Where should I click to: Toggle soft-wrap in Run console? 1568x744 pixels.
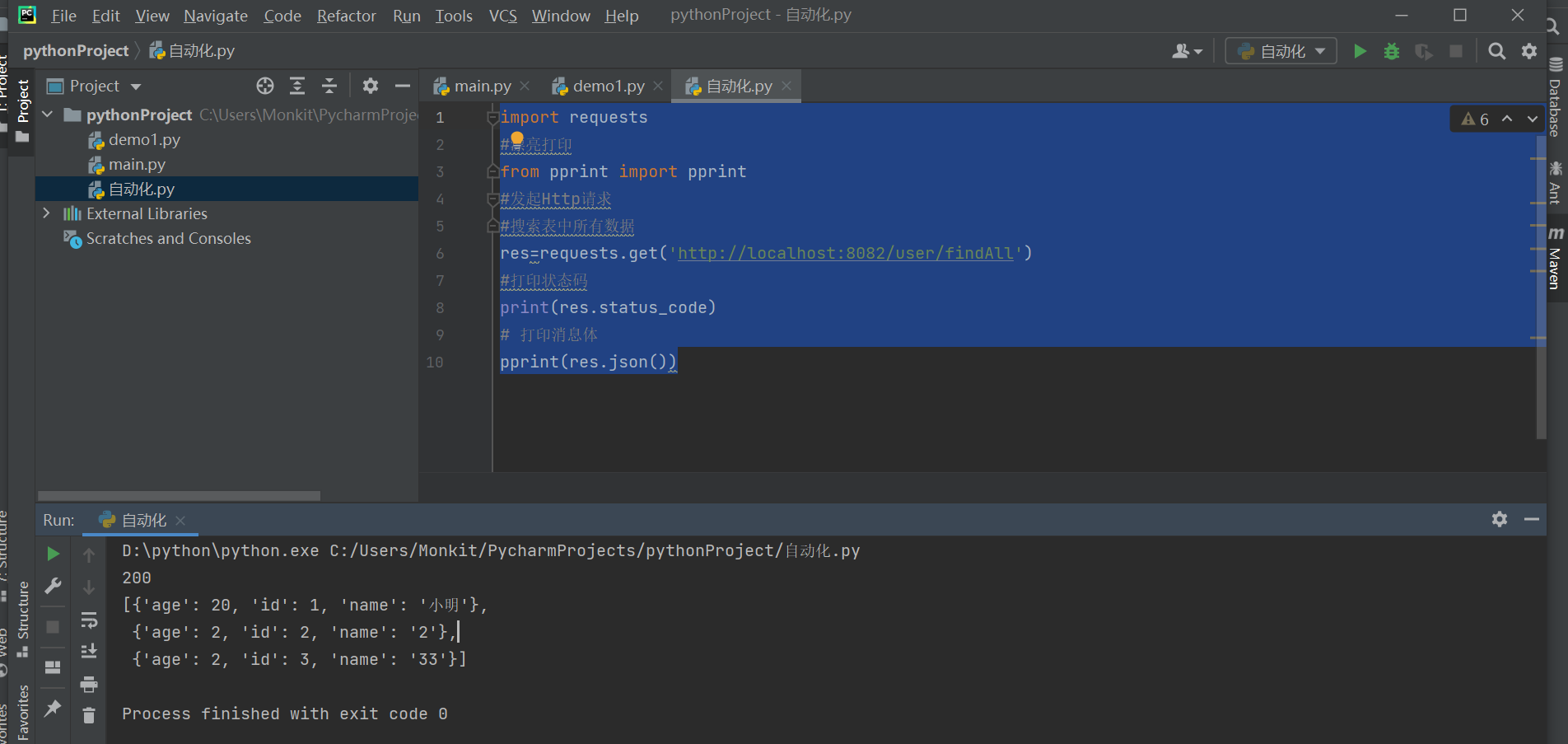tap(89, 620)
